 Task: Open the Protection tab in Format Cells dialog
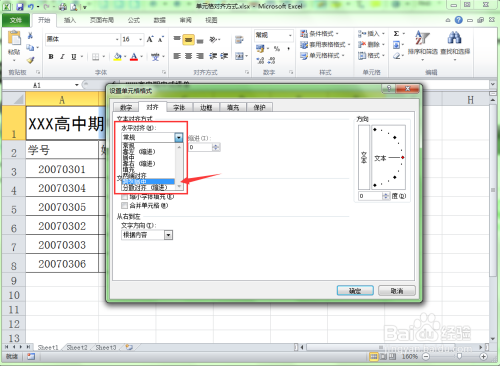click(x=259, y=107)
